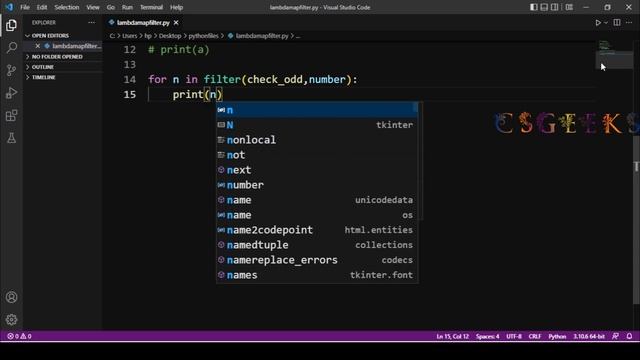Click the errors and warnings status indicator
Viewport: 640px width, 360px height.
click(19, 336)
